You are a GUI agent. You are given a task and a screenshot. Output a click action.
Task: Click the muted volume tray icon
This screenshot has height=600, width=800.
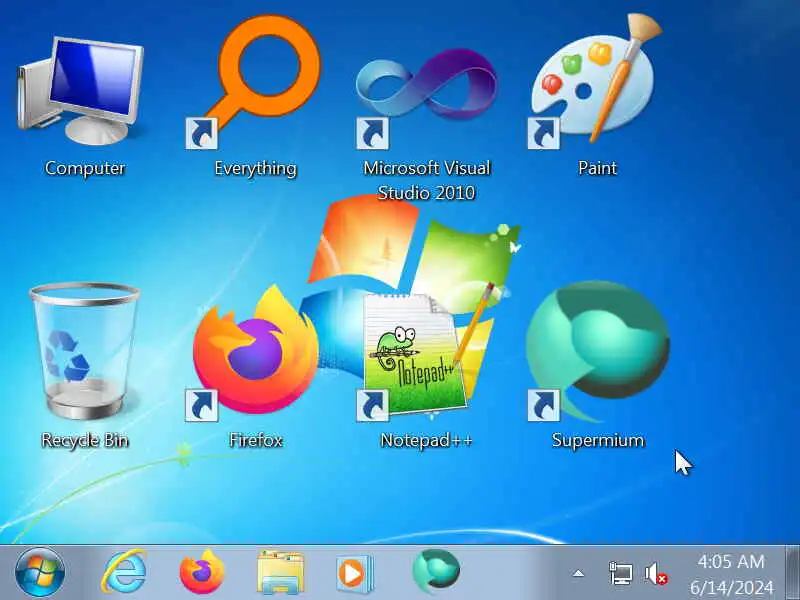coord(656,573)
